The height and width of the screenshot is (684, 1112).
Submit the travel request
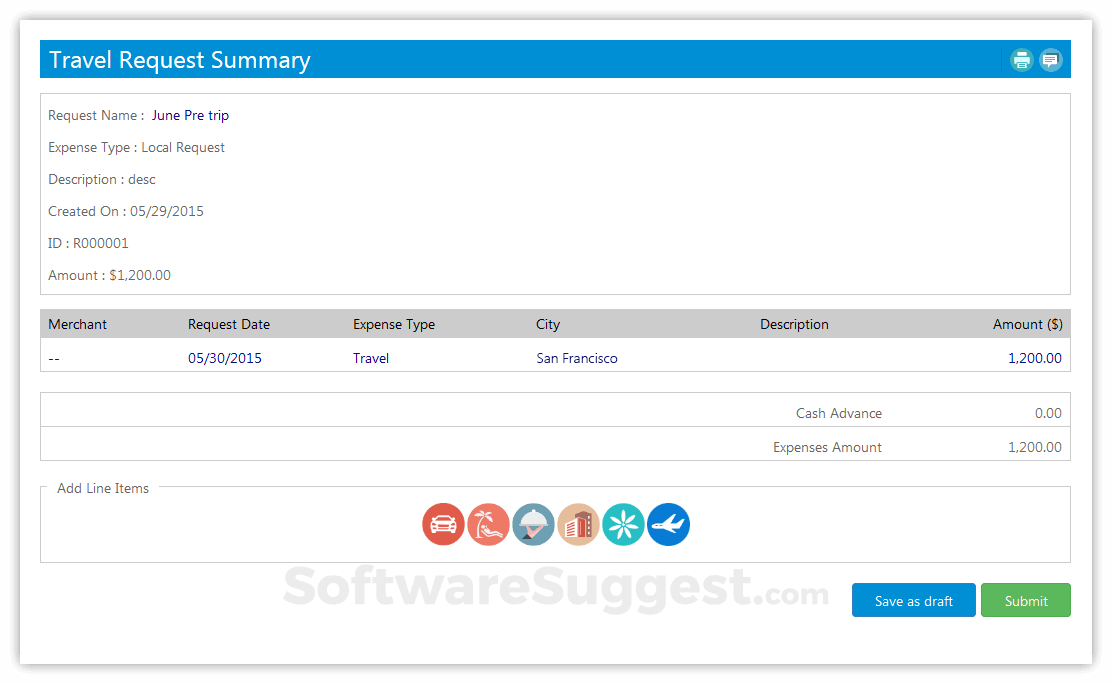tap(1026, 600)
